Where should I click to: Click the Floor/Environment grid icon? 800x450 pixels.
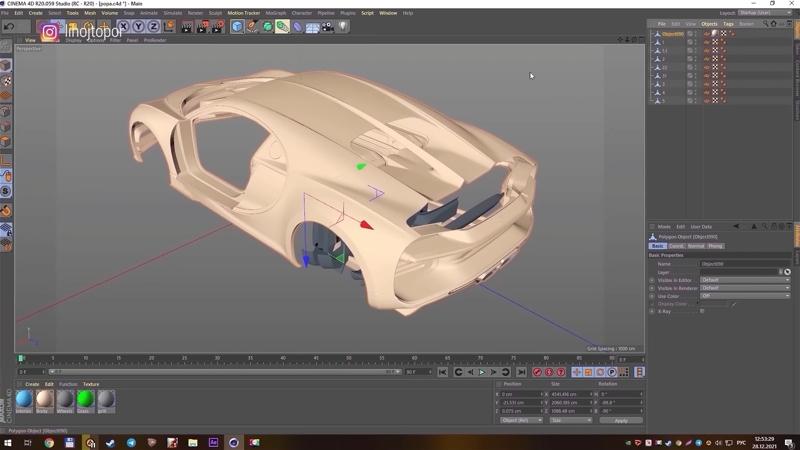pos(312,27)
